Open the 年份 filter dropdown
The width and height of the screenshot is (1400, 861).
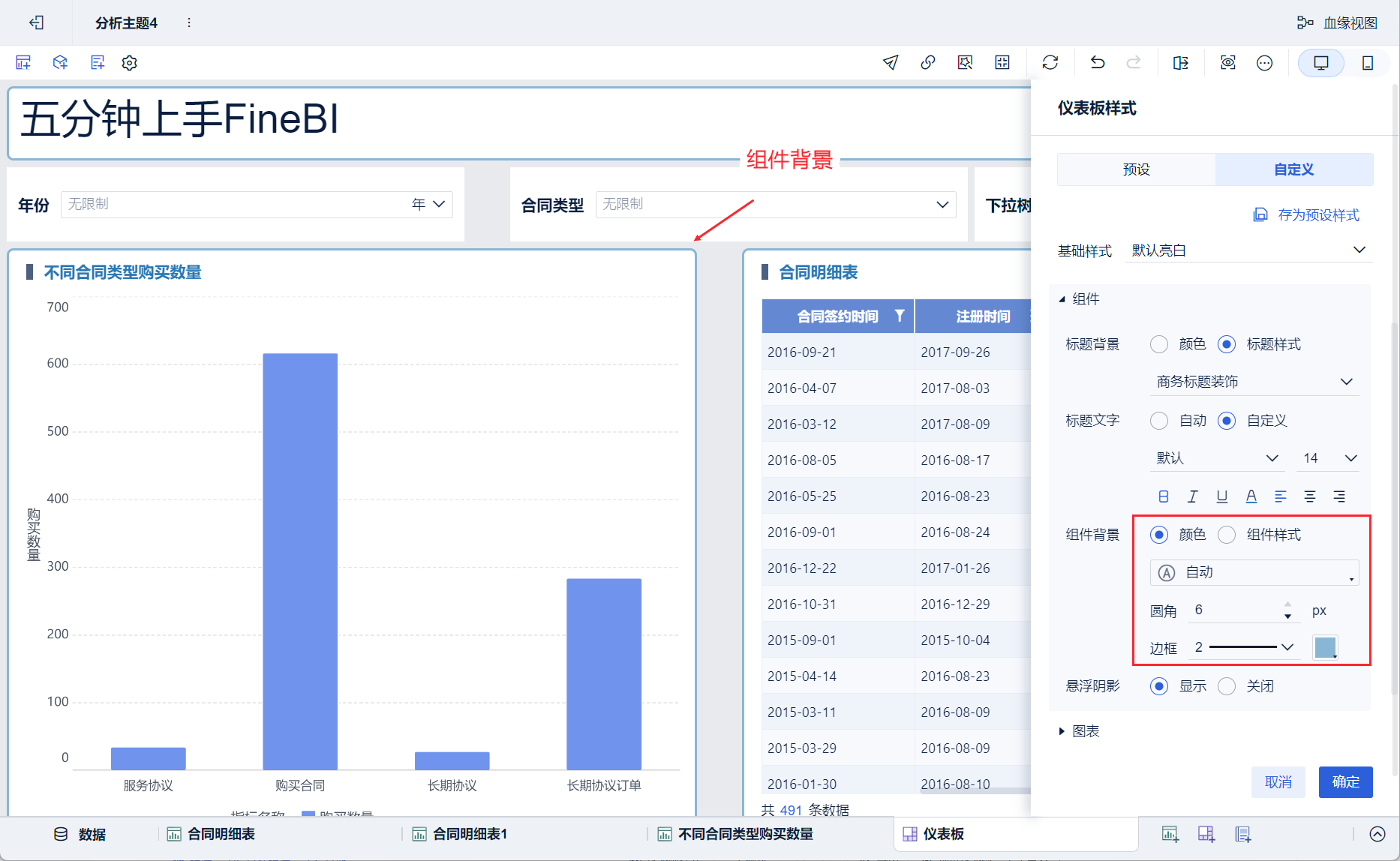[x=257, y=204]
